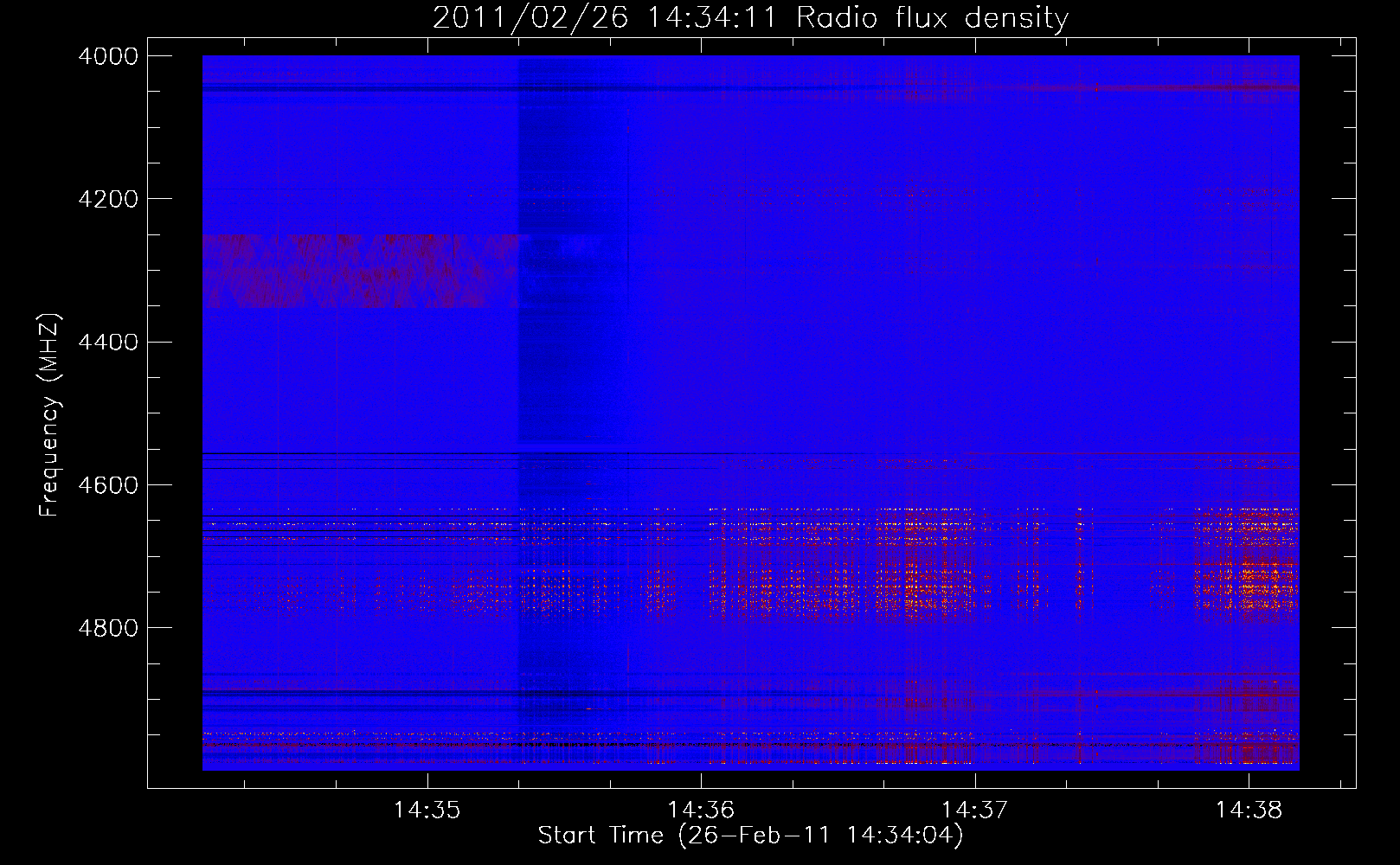The image size is (1400, 865).
Task: Select the 14:38 time axis label
Action: [1249, 810]
